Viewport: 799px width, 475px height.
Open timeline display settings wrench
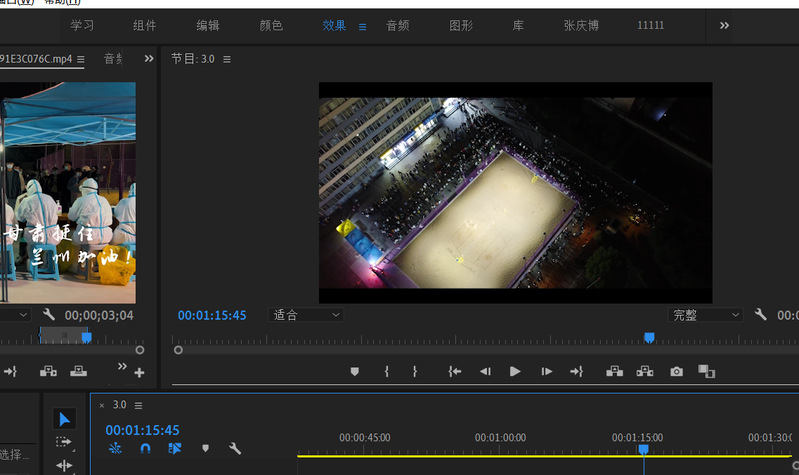click(x=235, y=449)
